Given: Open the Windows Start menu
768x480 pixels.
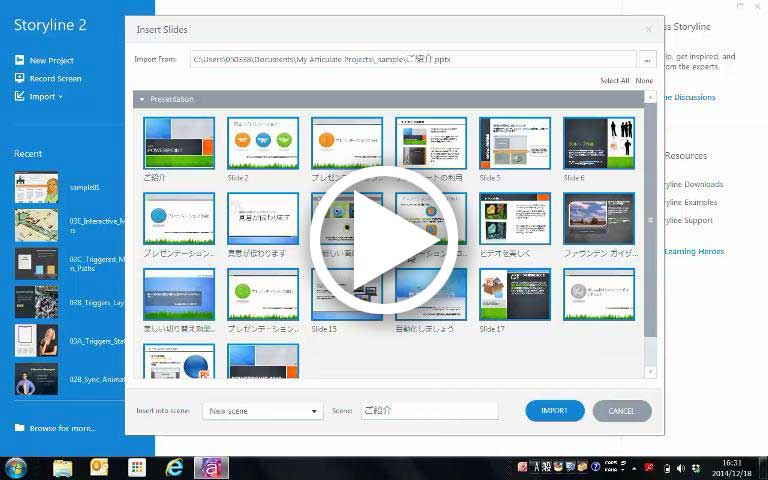Looking at the screenshot, I should tap(16, 468).
